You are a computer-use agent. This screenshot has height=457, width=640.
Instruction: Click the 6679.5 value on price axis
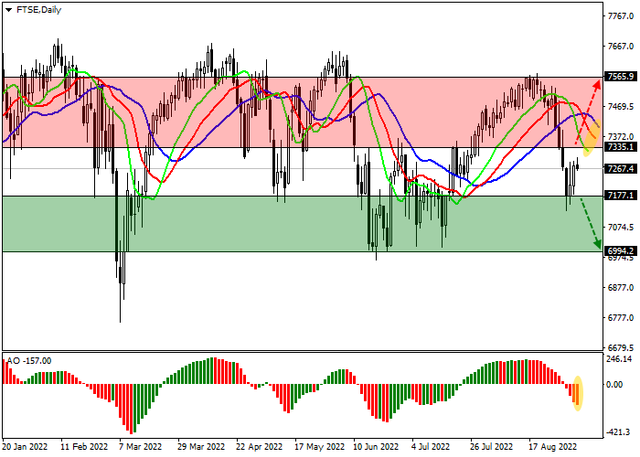(x=621, y=348)
